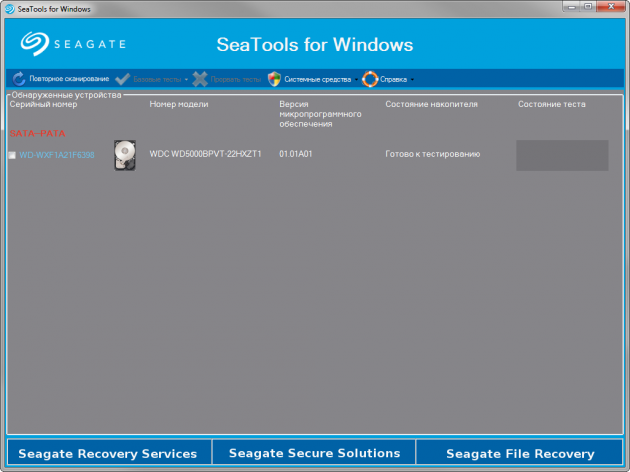Click the test status progress box
Screen dimensions: 630x472
562,155
